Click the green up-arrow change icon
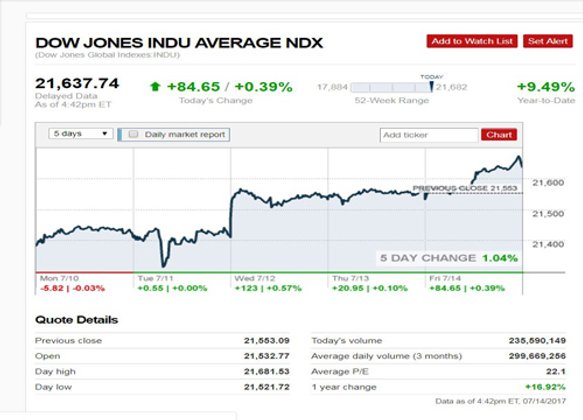 pos(155,87)
